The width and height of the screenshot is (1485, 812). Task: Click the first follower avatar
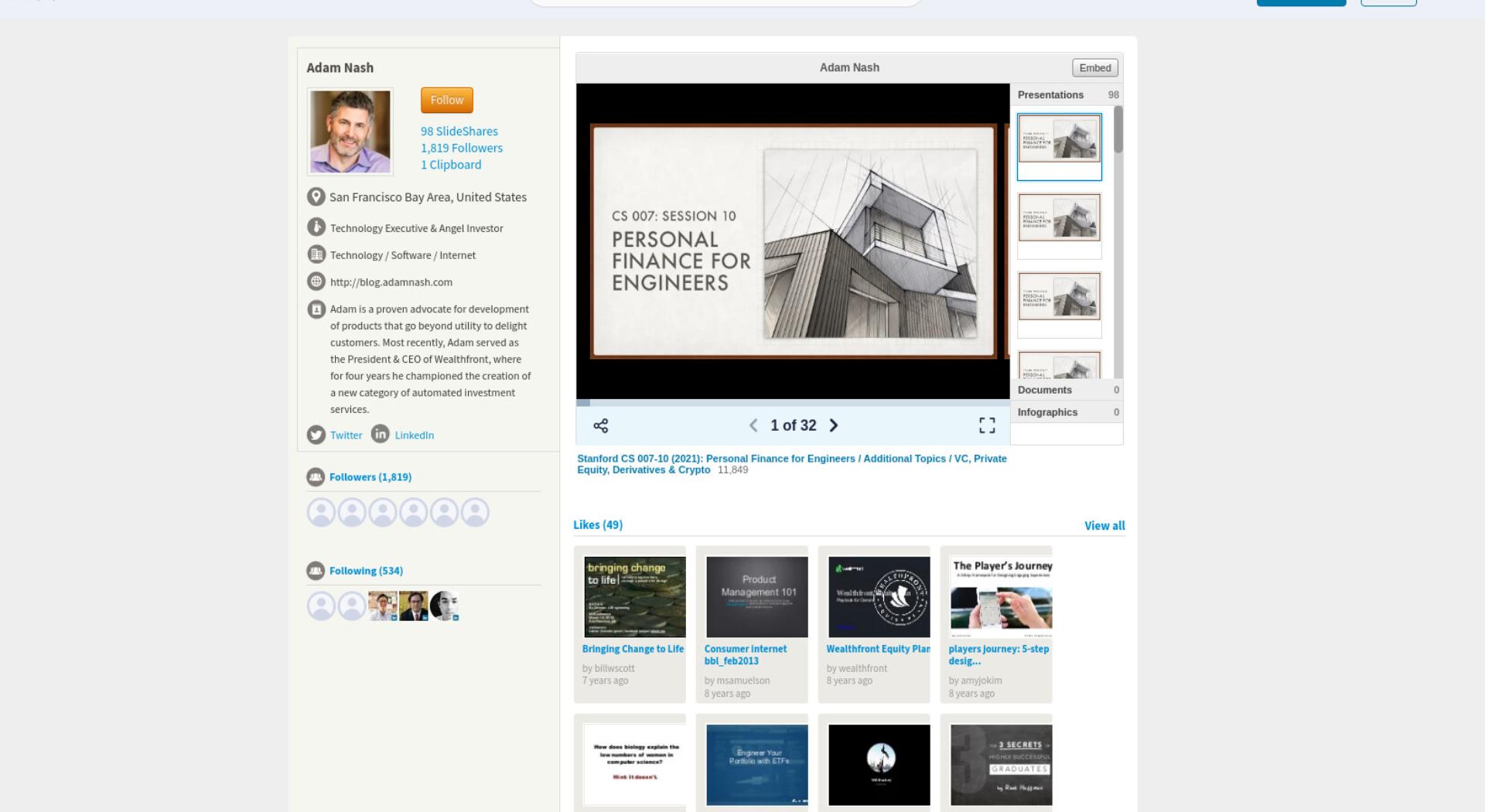pyautogui.click(x=321, y=512)
